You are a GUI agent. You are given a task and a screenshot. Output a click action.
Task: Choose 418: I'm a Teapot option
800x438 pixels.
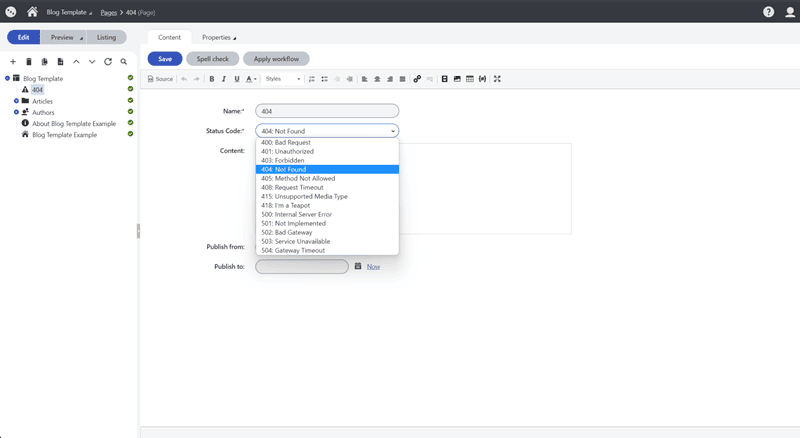tap(327, 205)
